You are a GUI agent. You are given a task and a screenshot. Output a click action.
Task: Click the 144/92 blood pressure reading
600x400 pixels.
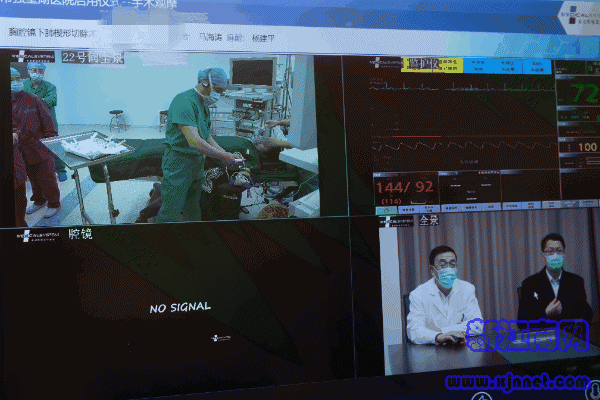(x=403, y=185)
